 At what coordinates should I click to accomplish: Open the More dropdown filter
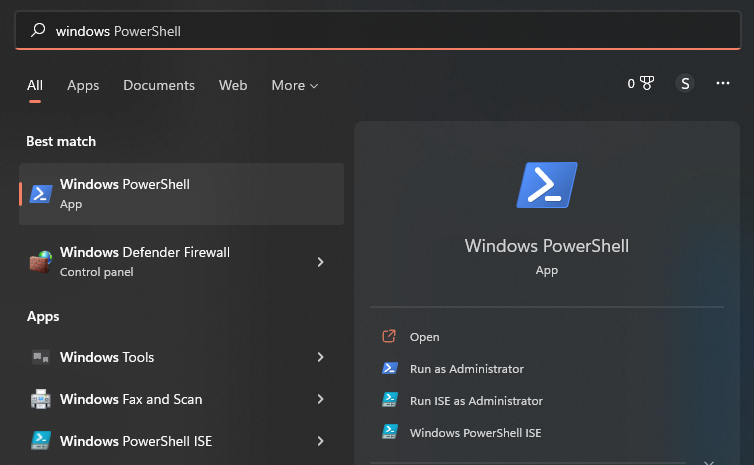pyautogui.click(x=294, y=85)
